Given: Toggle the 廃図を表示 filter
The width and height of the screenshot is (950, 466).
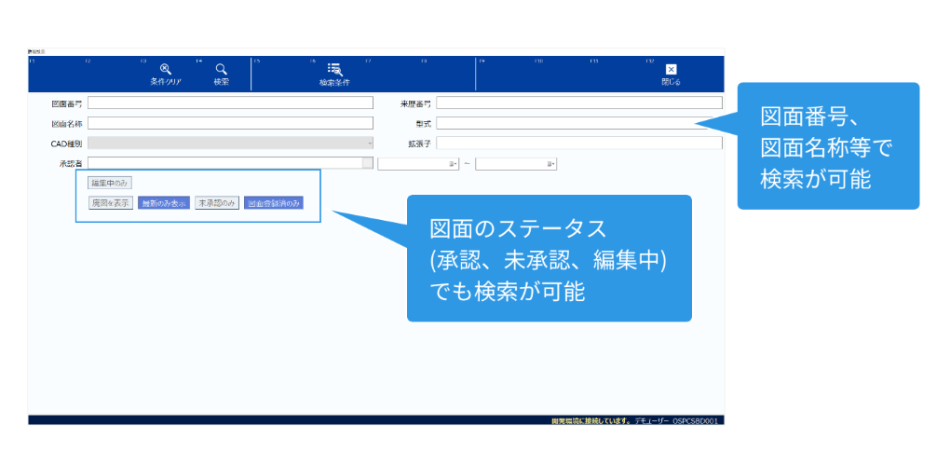Looking at the screenshot, I should (110, 202).
